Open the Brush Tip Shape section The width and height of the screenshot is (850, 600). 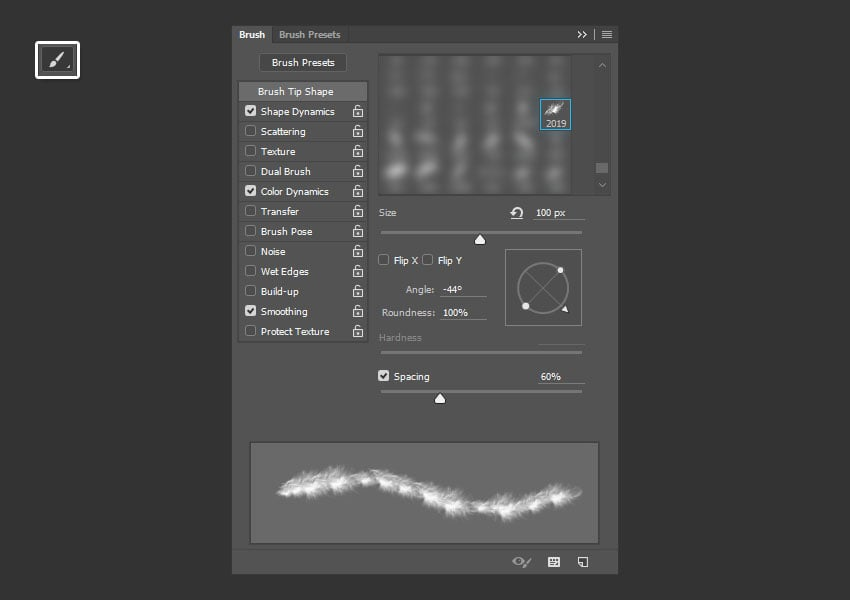click(x=295, y=92)
